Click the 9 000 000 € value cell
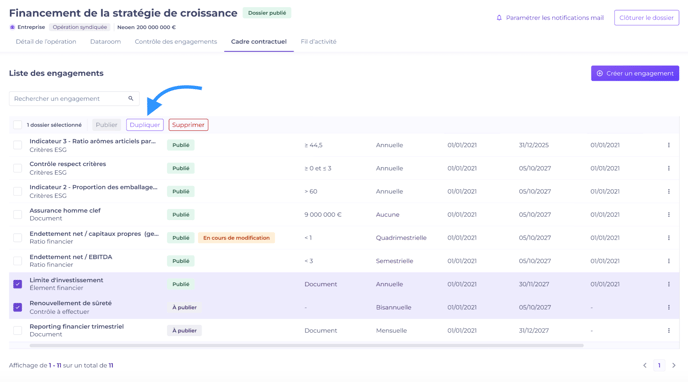The width and height of the screenshot is (688, 382). coord(323,214)
